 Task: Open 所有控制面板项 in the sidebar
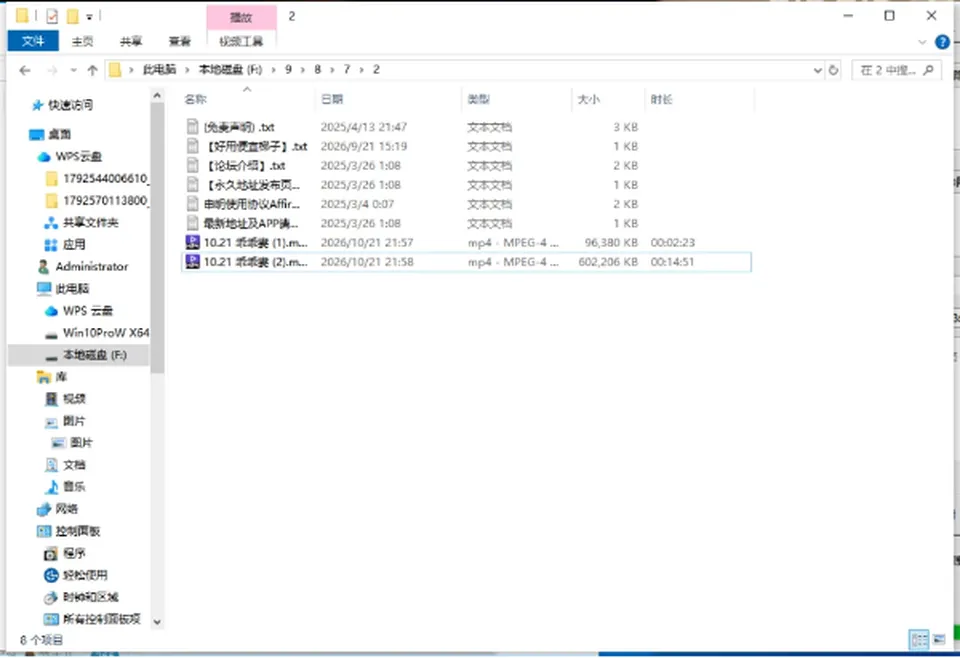point(93,619)
